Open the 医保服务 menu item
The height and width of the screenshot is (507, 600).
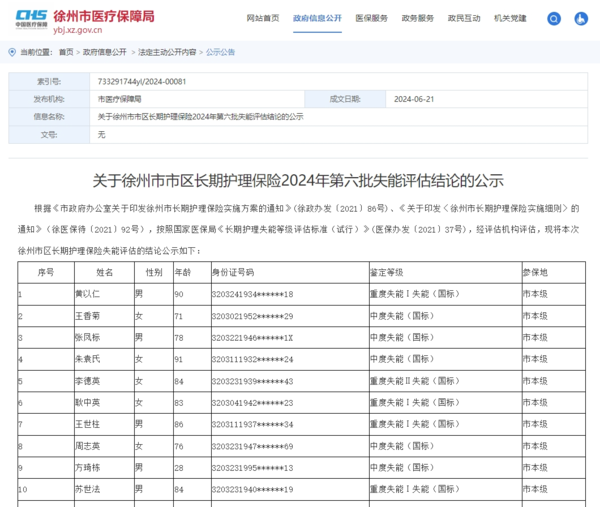click(x=372, y=18)
